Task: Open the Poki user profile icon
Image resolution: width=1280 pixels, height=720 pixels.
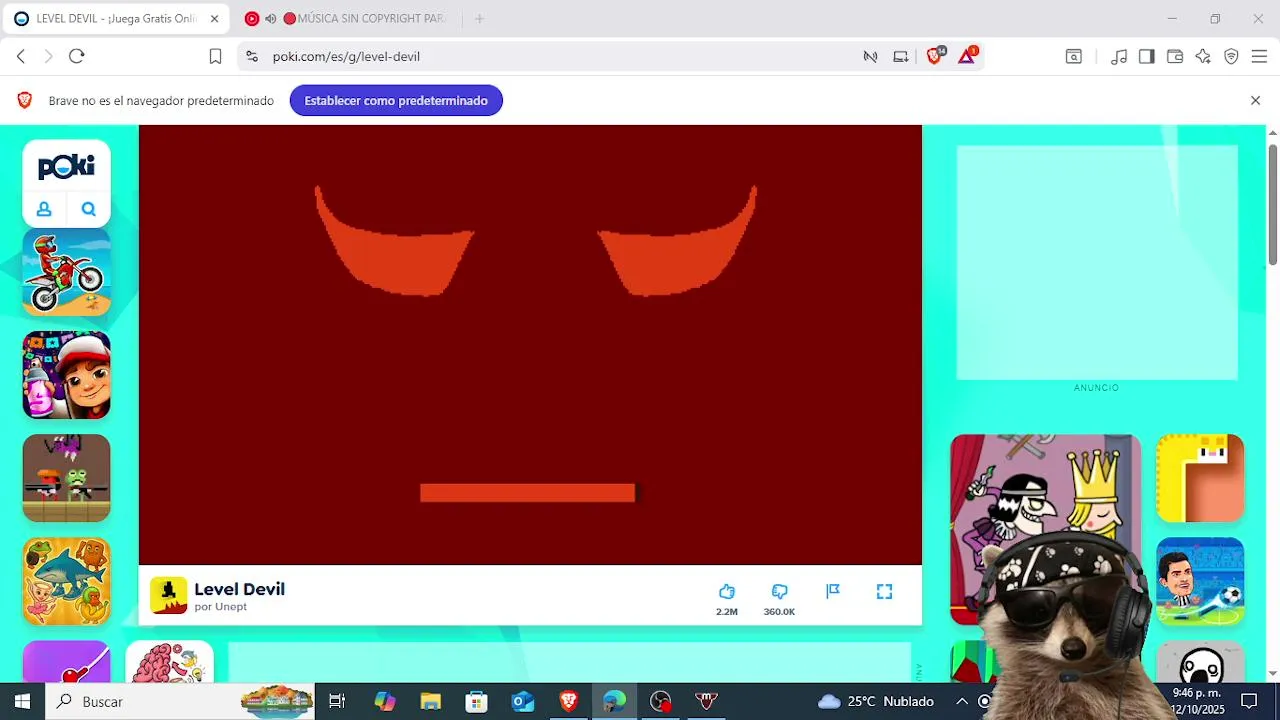Action: click(44, 209)
